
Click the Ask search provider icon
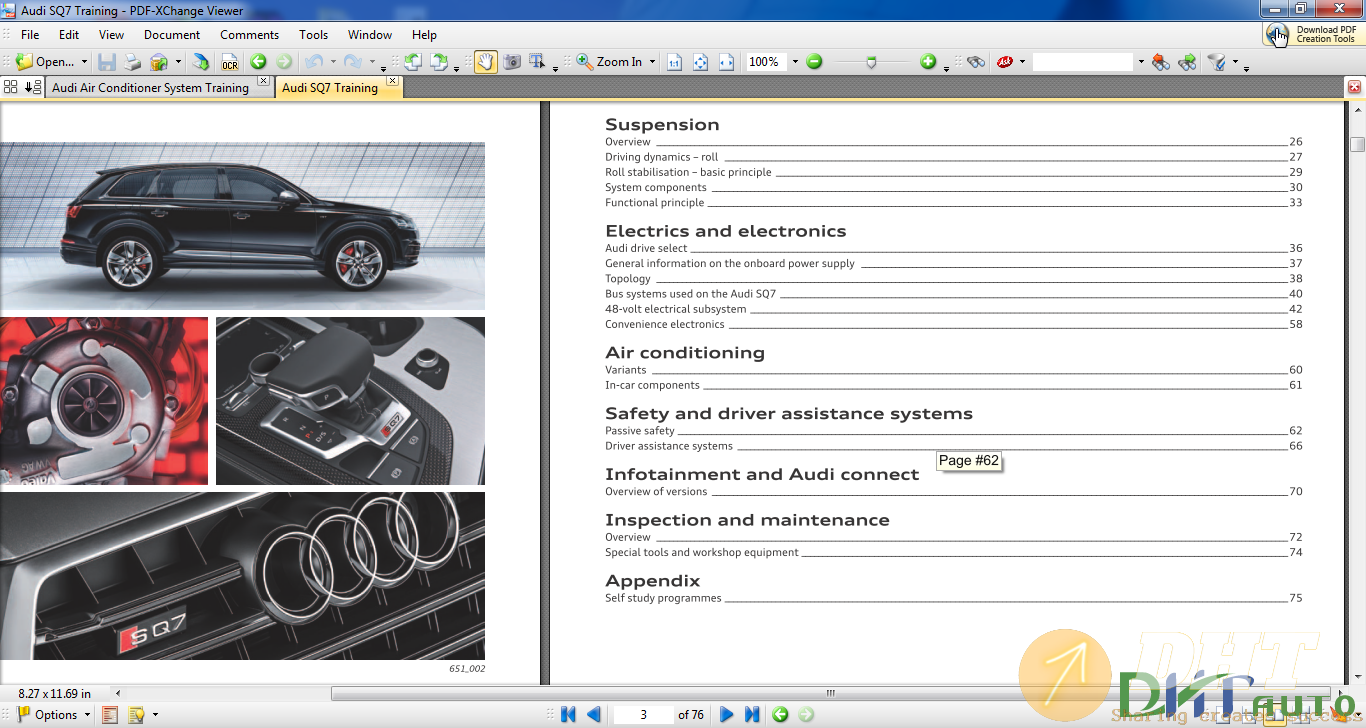[1005, 62]
